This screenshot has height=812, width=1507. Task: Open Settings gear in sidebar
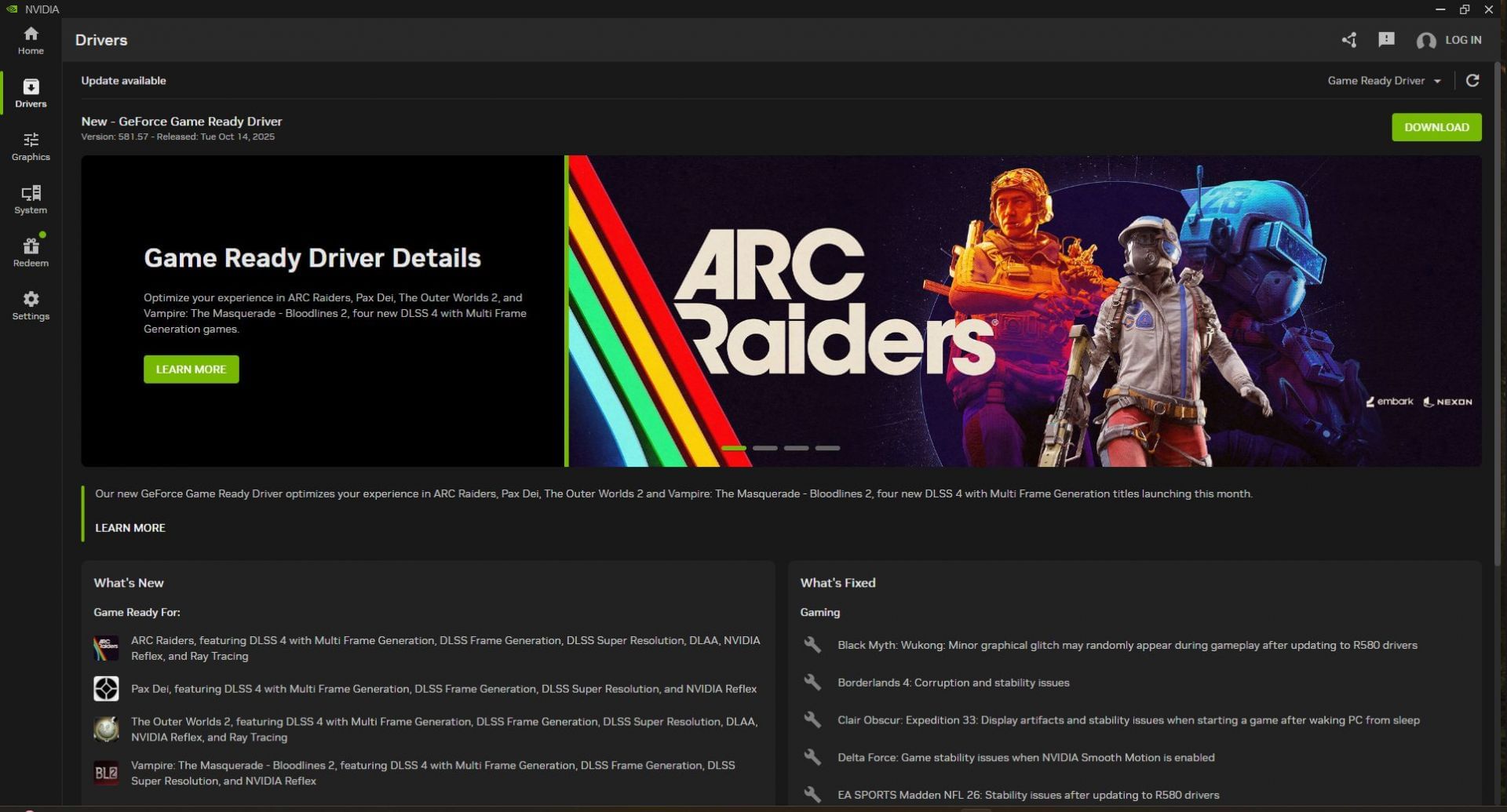tap(31, 305)
